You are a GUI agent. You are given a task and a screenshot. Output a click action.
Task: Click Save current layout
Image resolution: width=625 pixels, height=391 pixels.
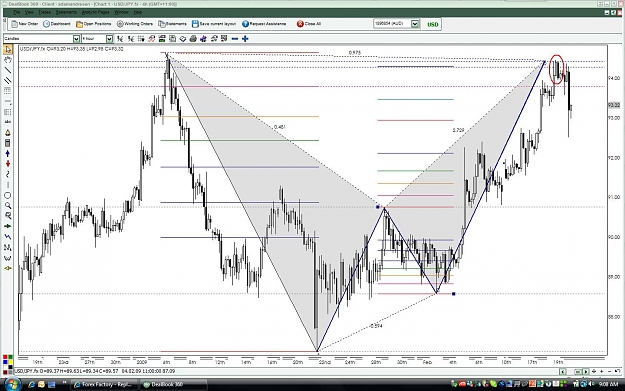point(214,24)
